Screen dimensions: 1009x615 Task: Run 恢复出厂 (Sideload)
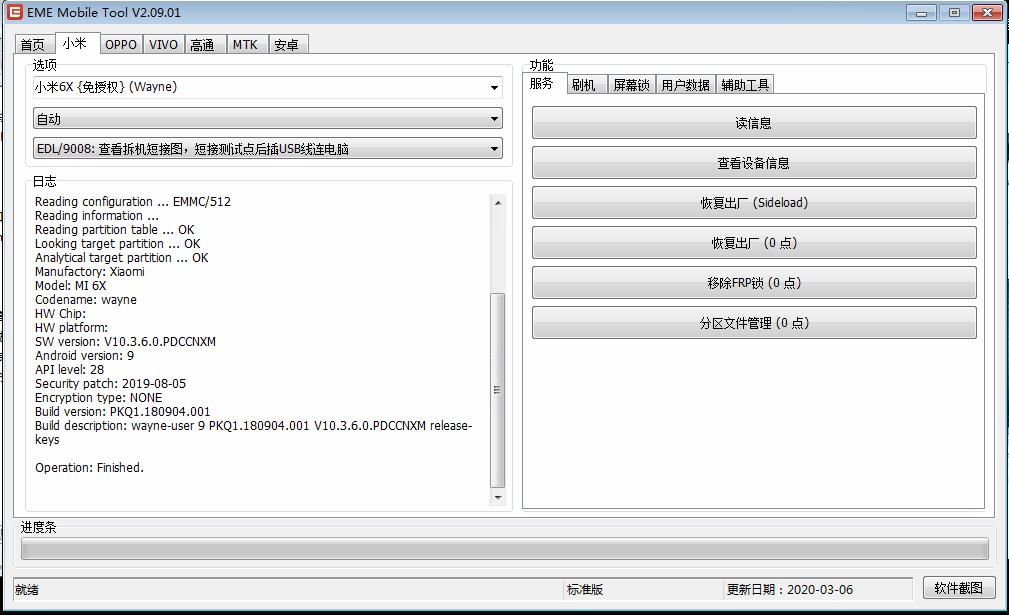point(754,203)
